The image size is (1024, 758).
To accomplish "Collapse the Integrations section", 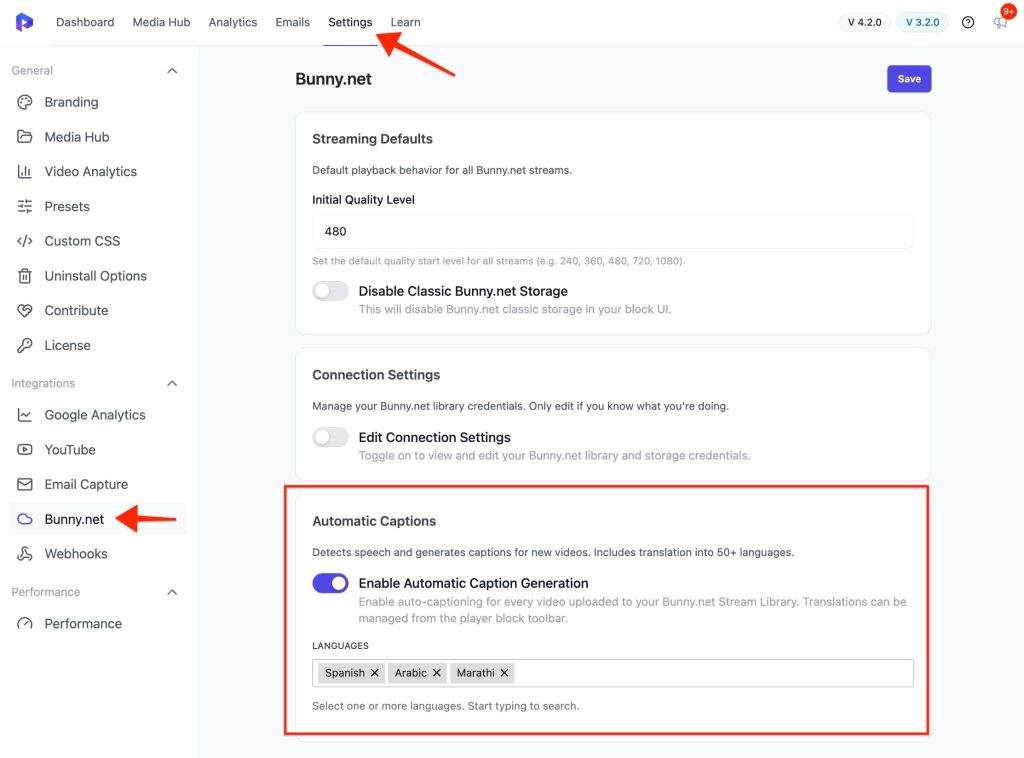I will coord(172,383).
